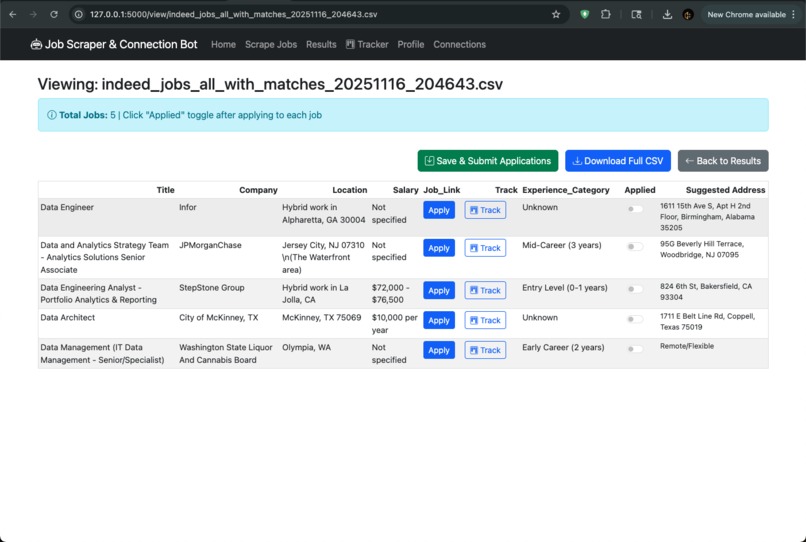Open the tab search icon in the toolbar

pyautogui.click(x=636, y=14)
